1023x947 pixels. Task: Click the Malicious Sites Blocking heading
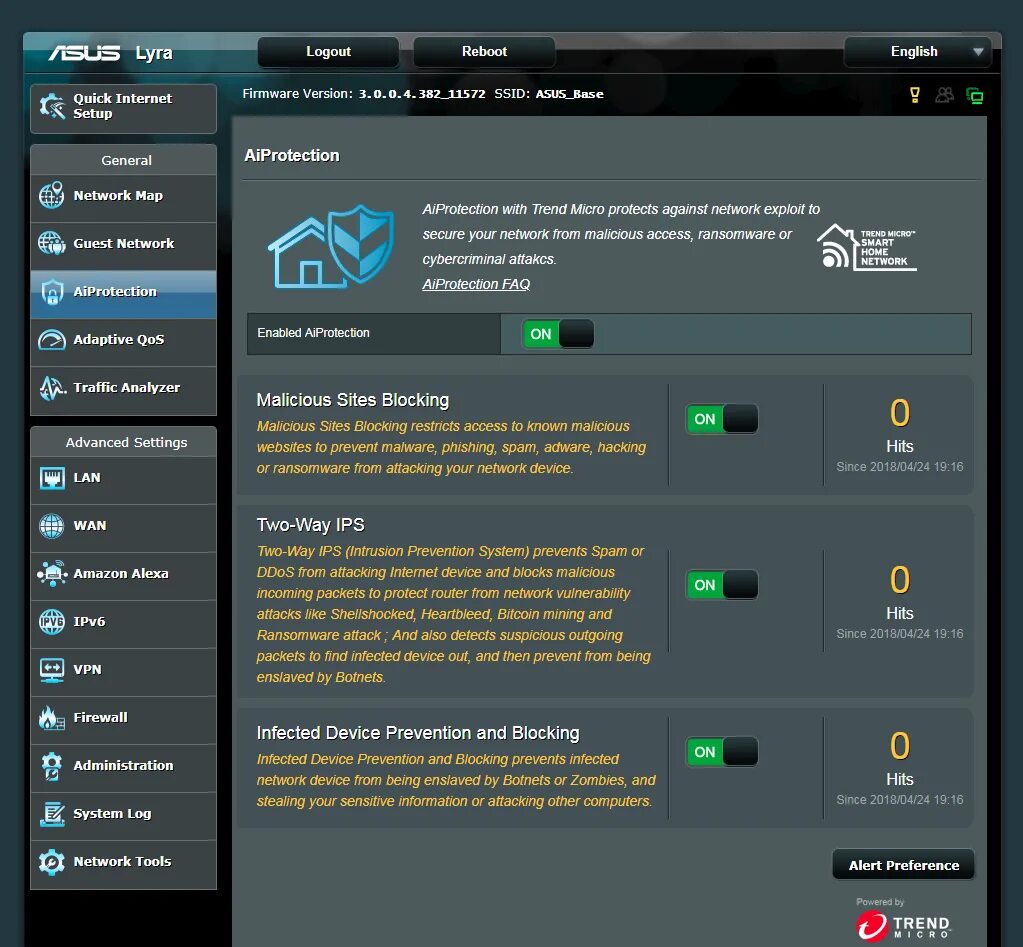click(353, 400)
